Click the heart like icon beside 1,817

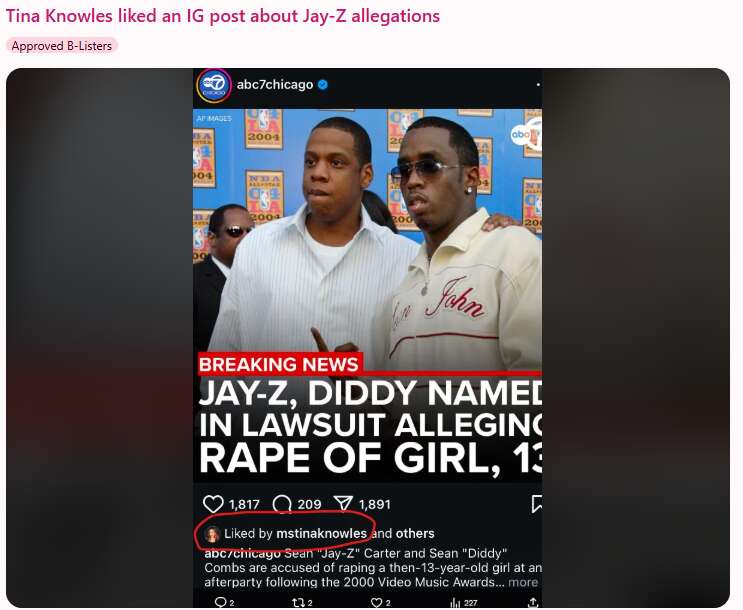point(213,504)
